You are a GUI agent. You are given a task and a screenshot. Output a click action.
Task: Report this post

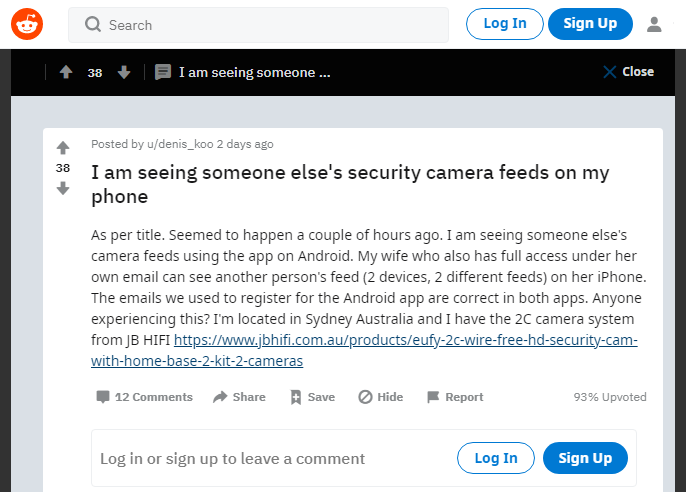click(455, 397)
